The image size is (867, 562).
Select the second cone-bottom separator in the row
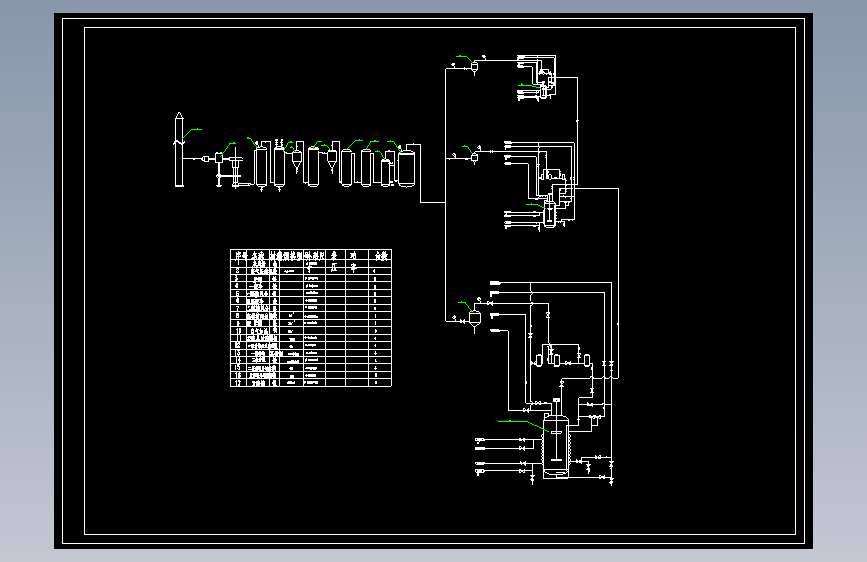pos(332,162)
